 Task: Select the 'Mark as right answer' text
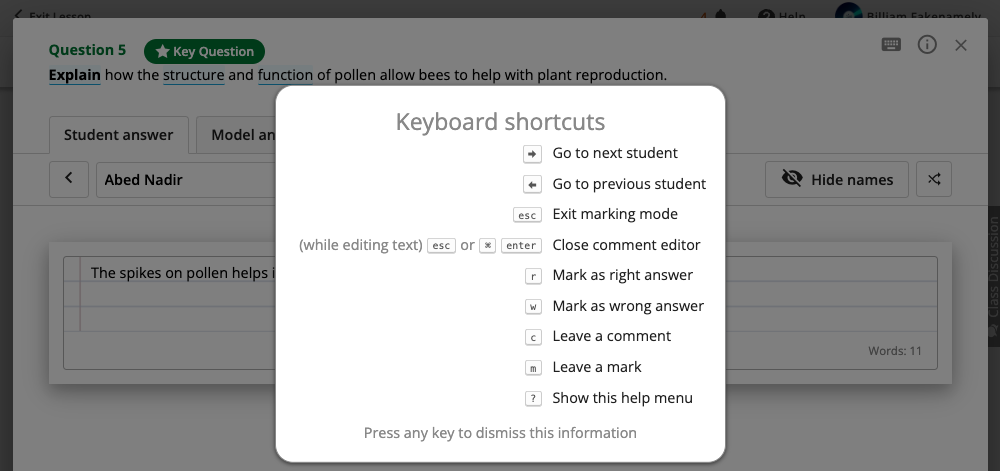pyautogui.click(x=622, y=275)
